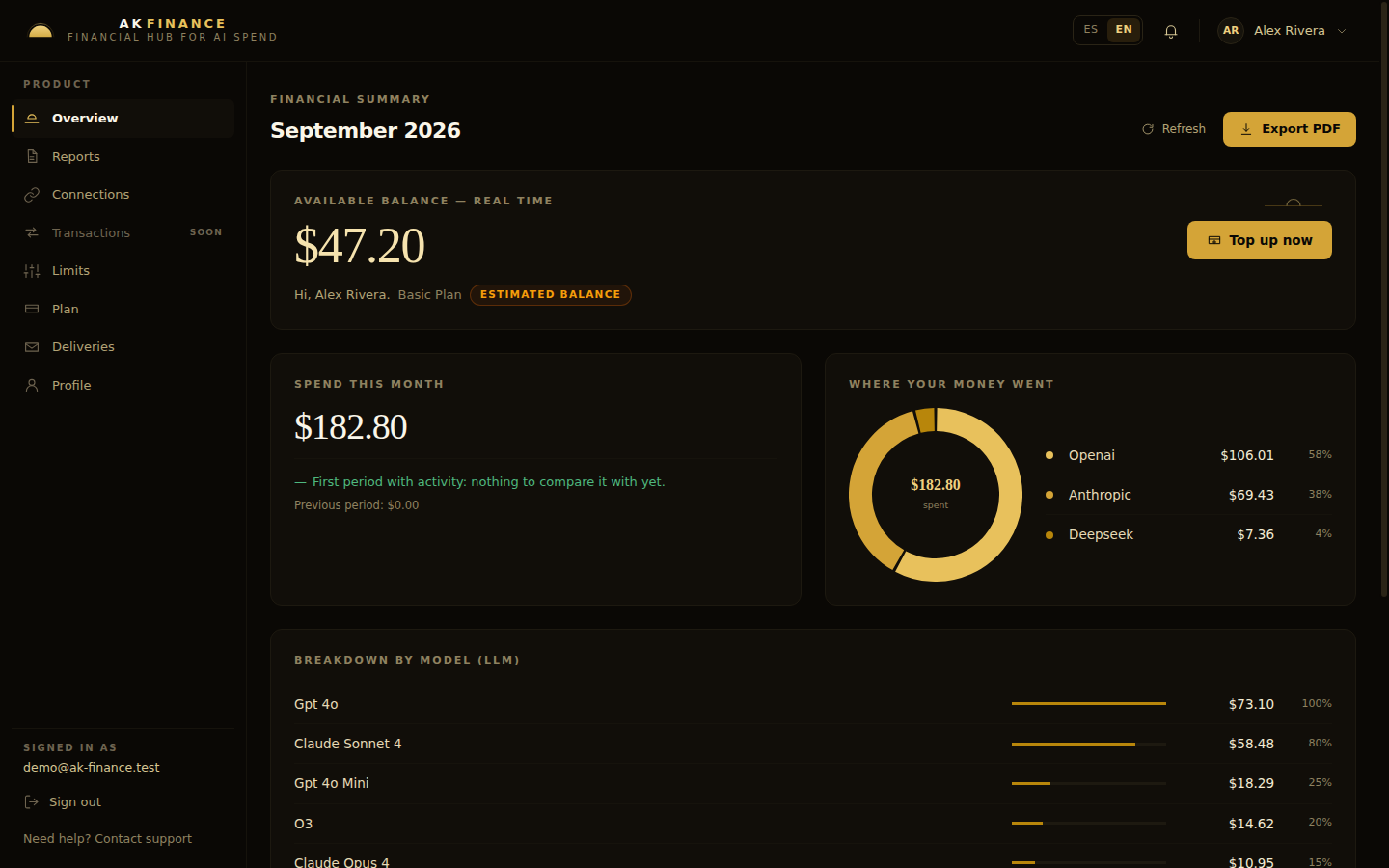
Task: Expand the Alex Rivera account chevron
Action: pyautogui.click(x=1342, y=31)
